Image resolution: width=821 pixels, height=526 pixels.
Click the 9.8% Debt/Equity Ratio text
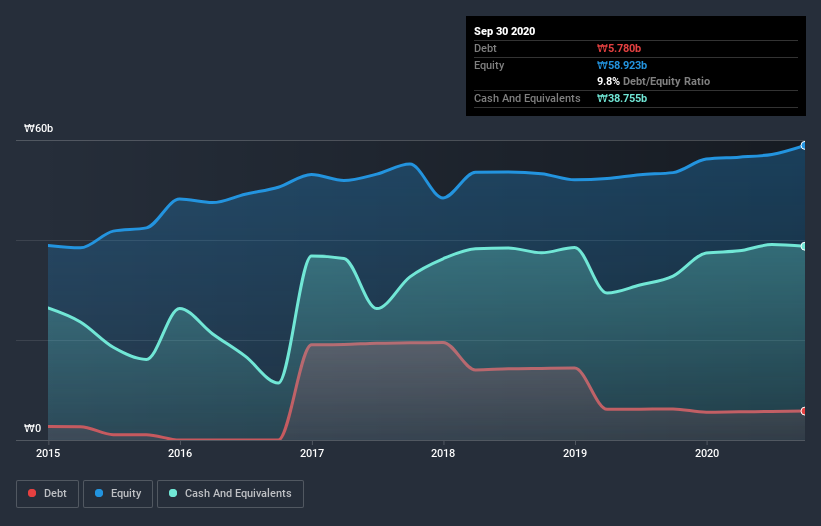[653, 82]
